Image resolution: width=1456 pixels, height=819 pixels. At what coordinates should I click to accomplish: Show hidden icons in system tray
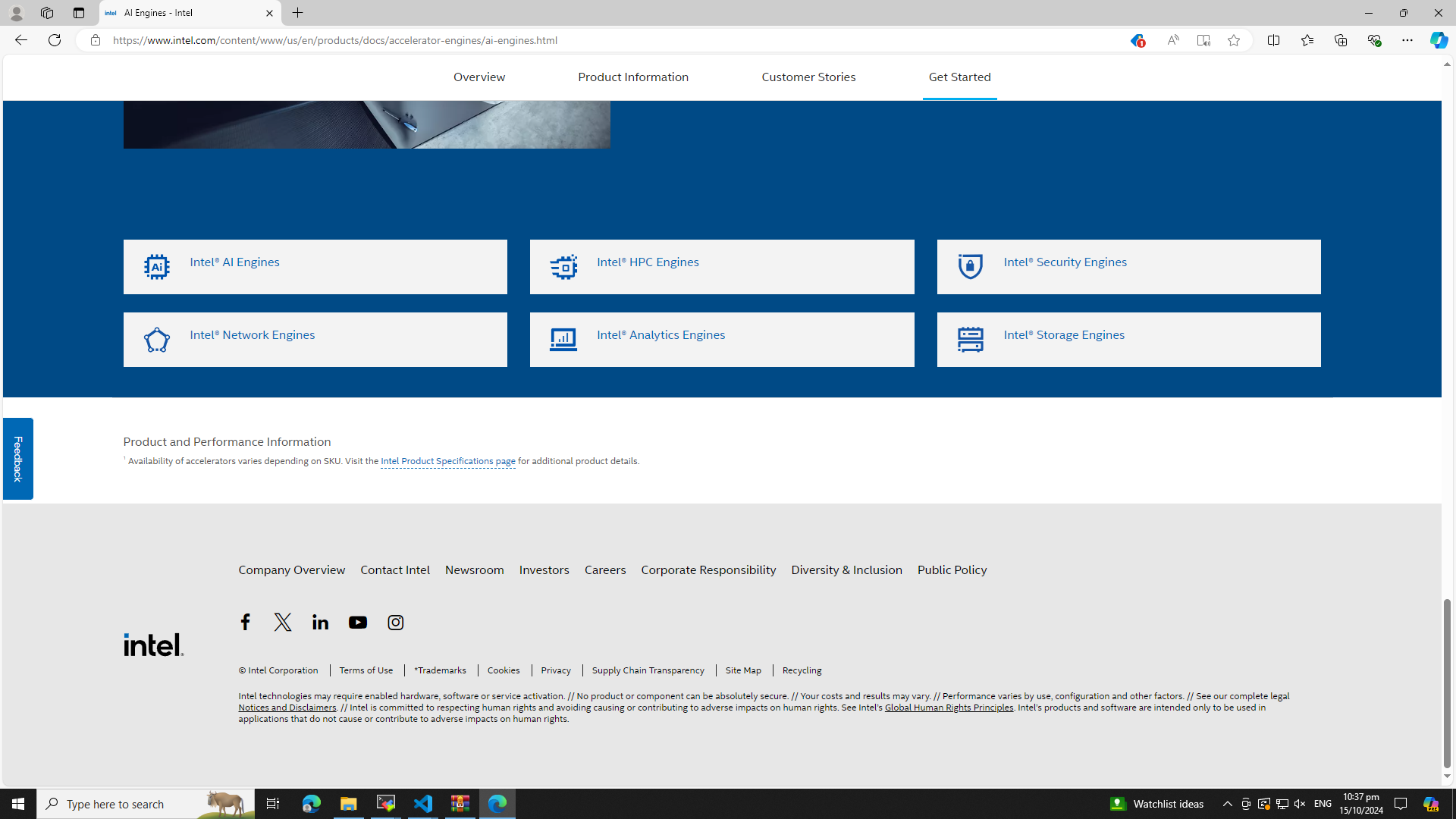(x=1227, y=803)
